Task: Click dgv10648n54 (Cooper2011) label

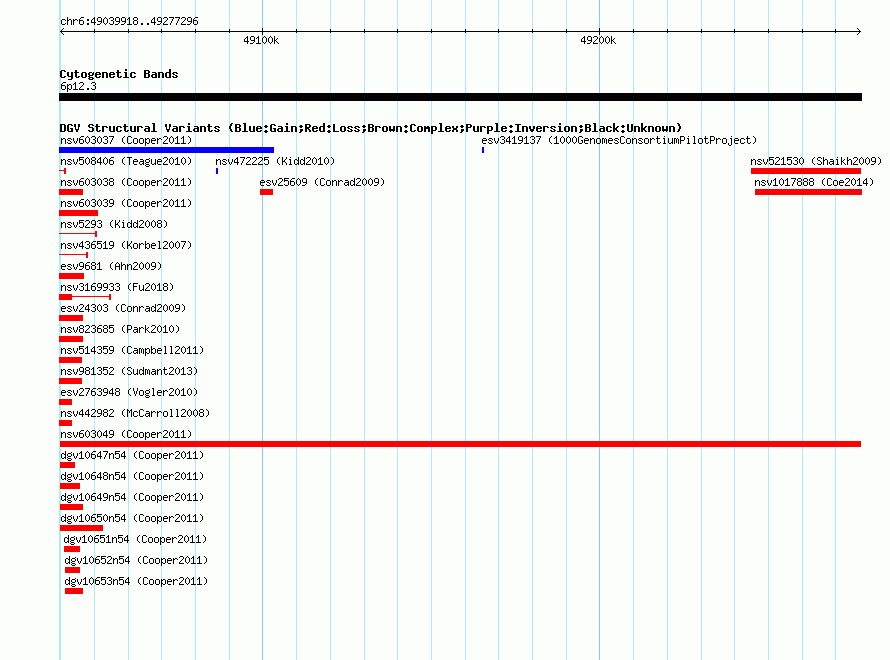Action: coord(132,476)
